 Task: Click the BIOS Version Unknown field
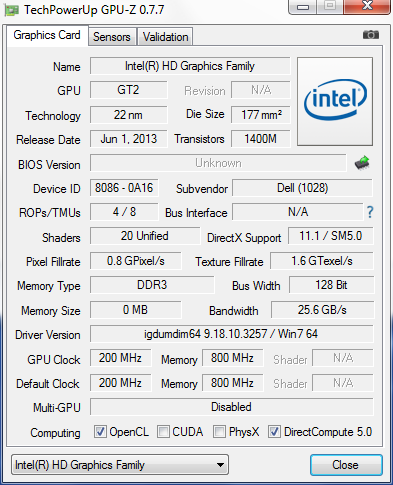pyautogui.click(x=218, y=163)
